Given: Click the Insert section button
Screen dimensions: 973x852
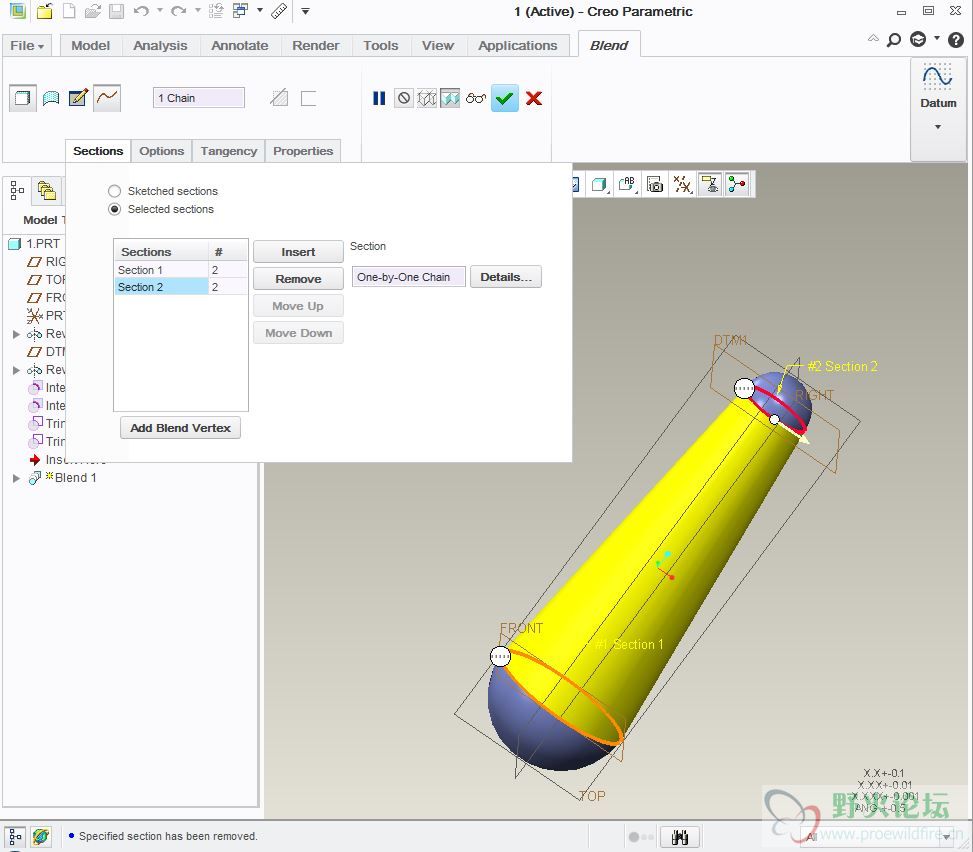Looking at the screenshot, I should 298,252.
